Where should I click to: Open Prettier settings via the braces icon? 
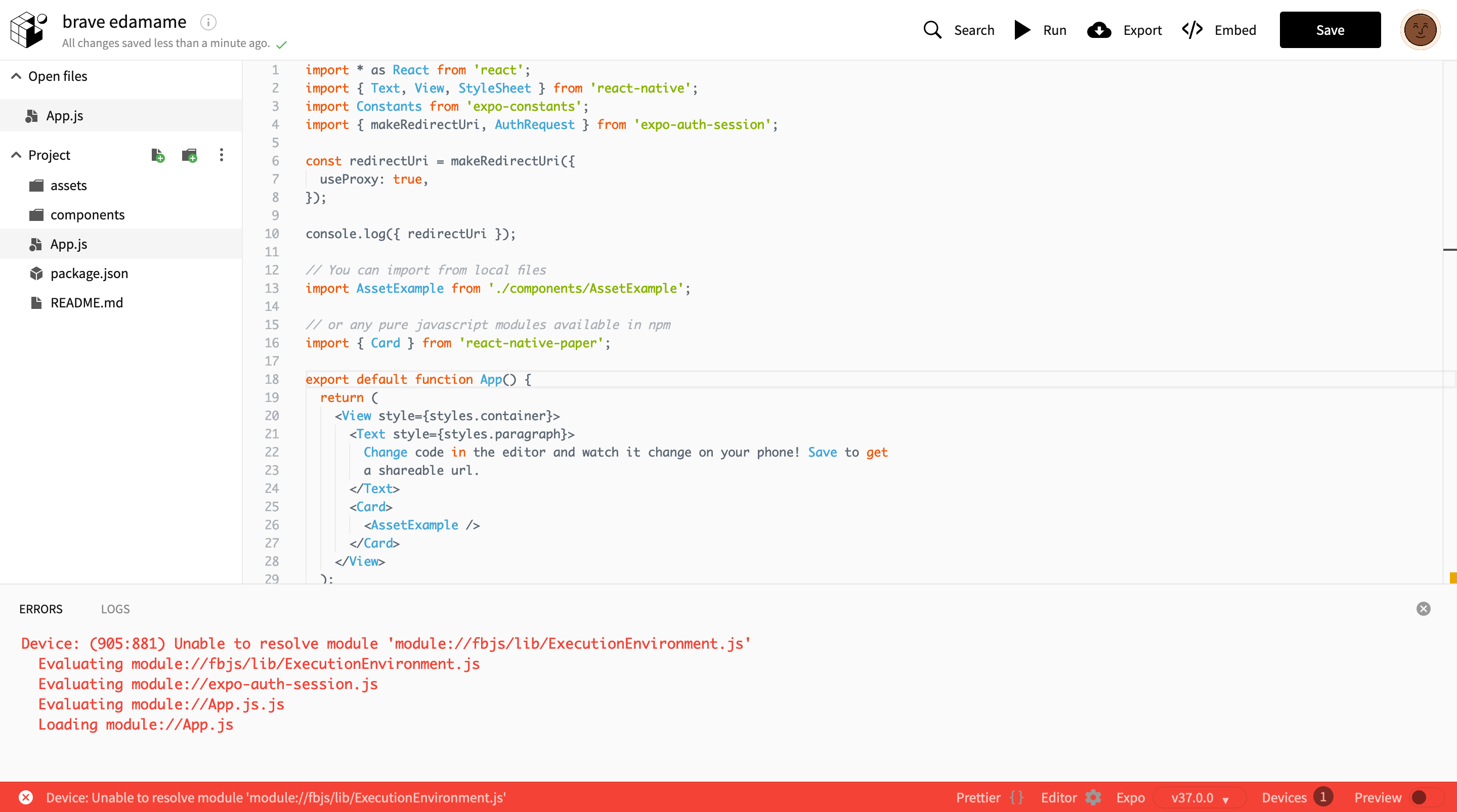[1016, 797]
